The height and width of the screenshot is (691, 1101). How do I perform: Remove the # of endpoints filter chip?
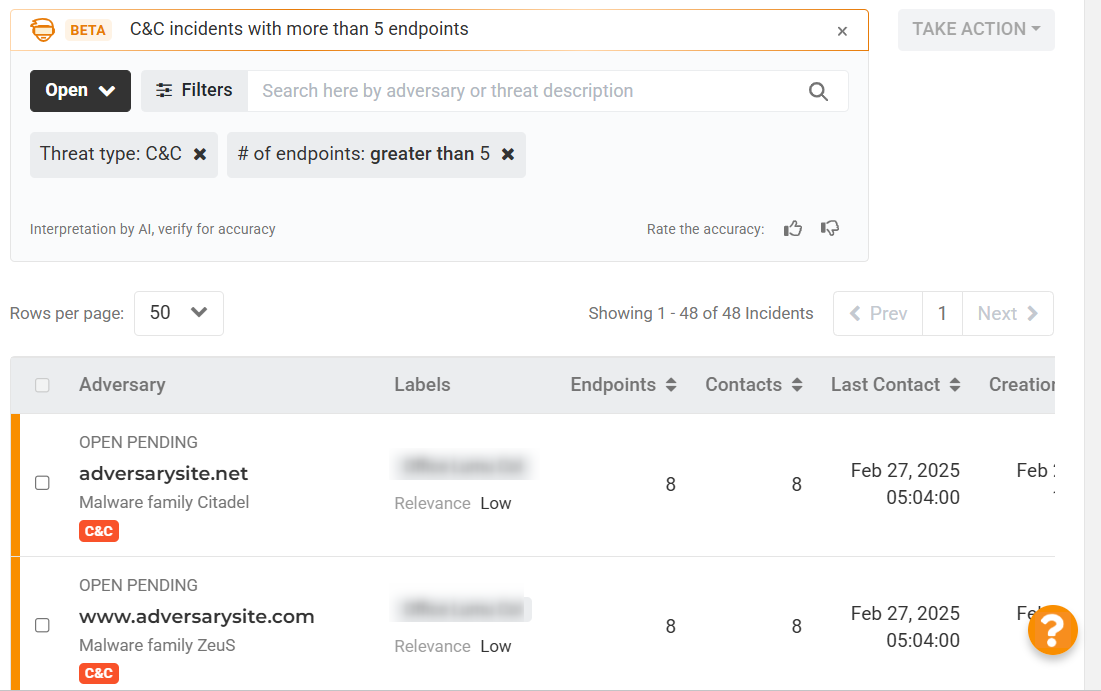[x=508, y=155]
